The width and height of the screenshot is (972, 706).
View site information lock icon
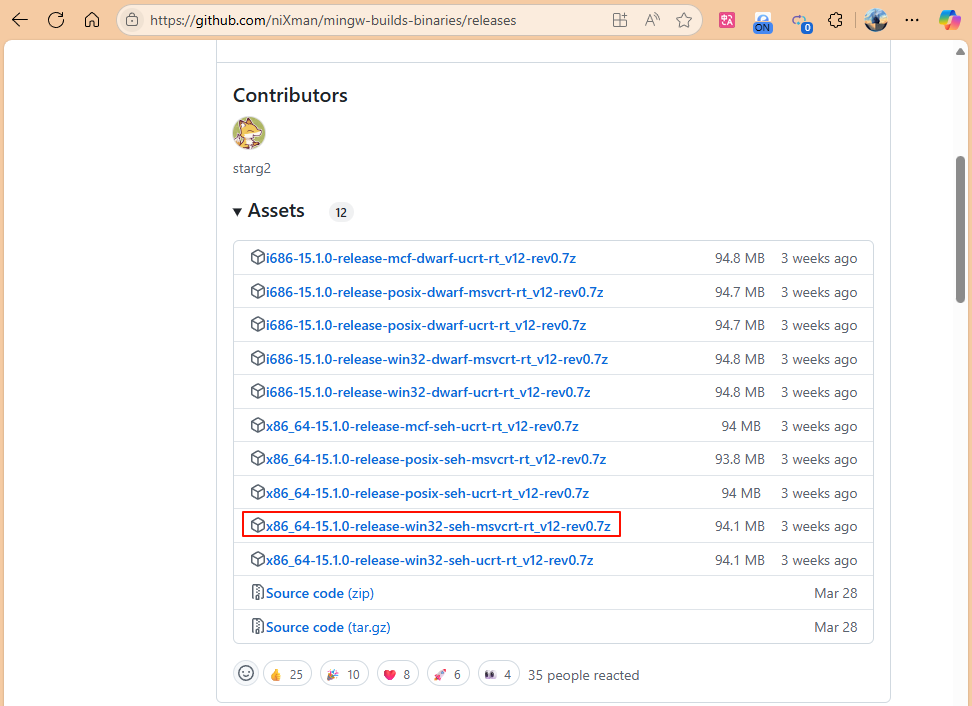coord(132,20)
